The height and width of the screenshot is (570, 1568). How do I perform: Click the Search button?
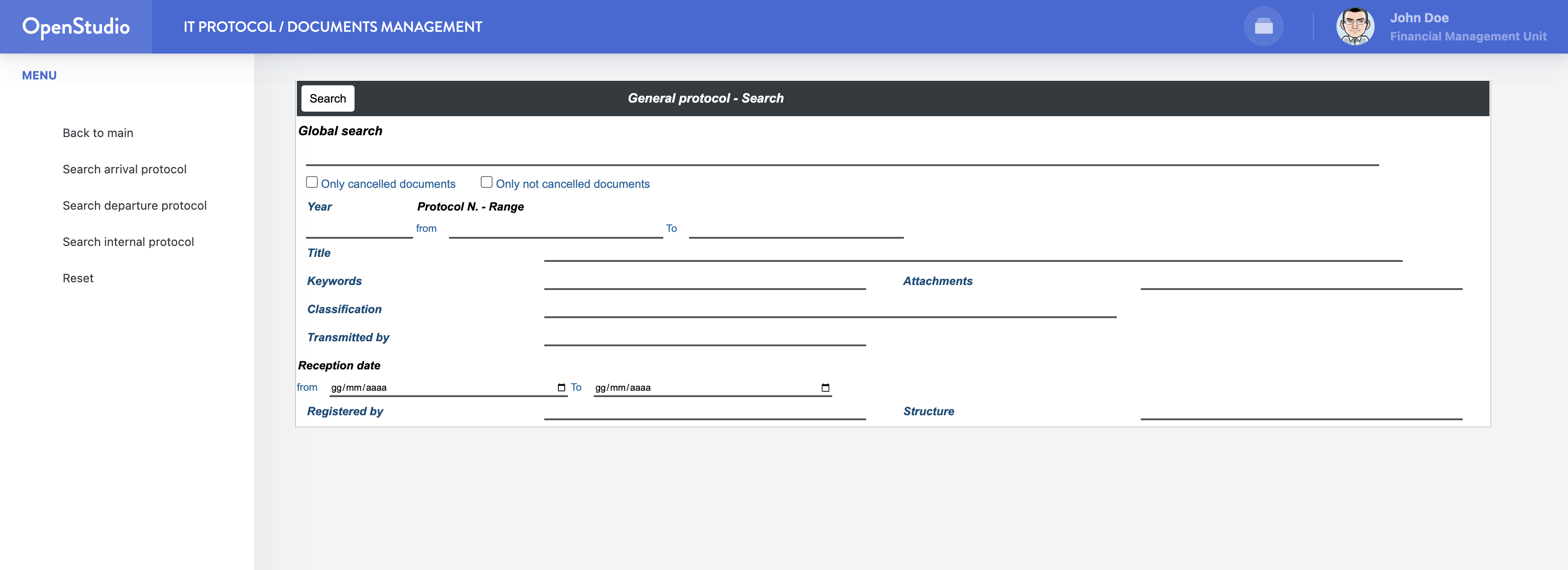[x=327, y=98]
